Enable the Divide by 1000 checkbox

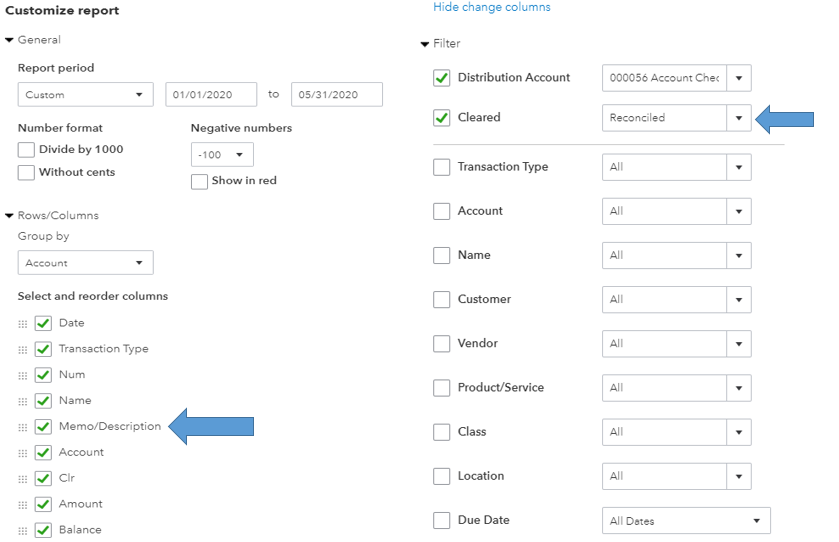tap(26, 150)
